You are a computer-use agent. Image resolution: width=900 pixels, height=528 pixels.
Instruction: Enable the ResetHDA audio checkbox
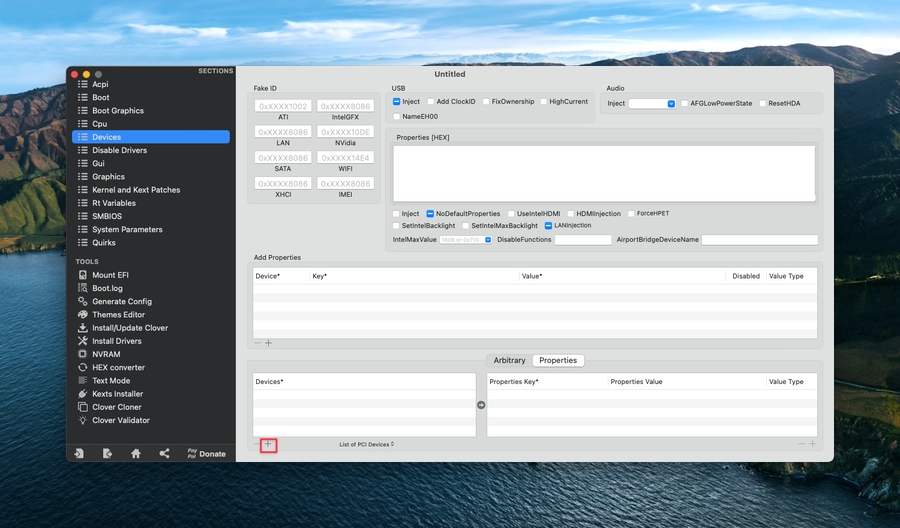[x=763, y=104]
